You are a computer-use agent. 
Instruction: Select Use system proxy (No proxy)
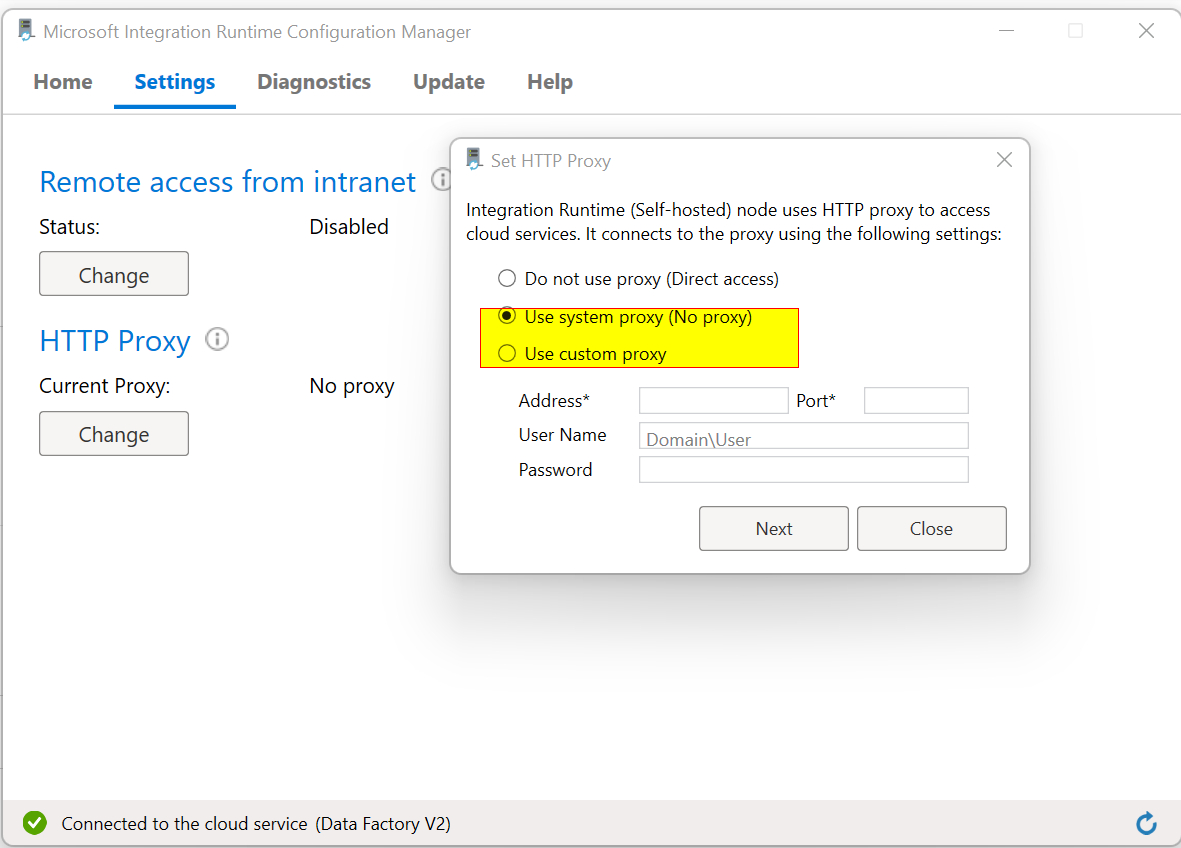[507, 315]
